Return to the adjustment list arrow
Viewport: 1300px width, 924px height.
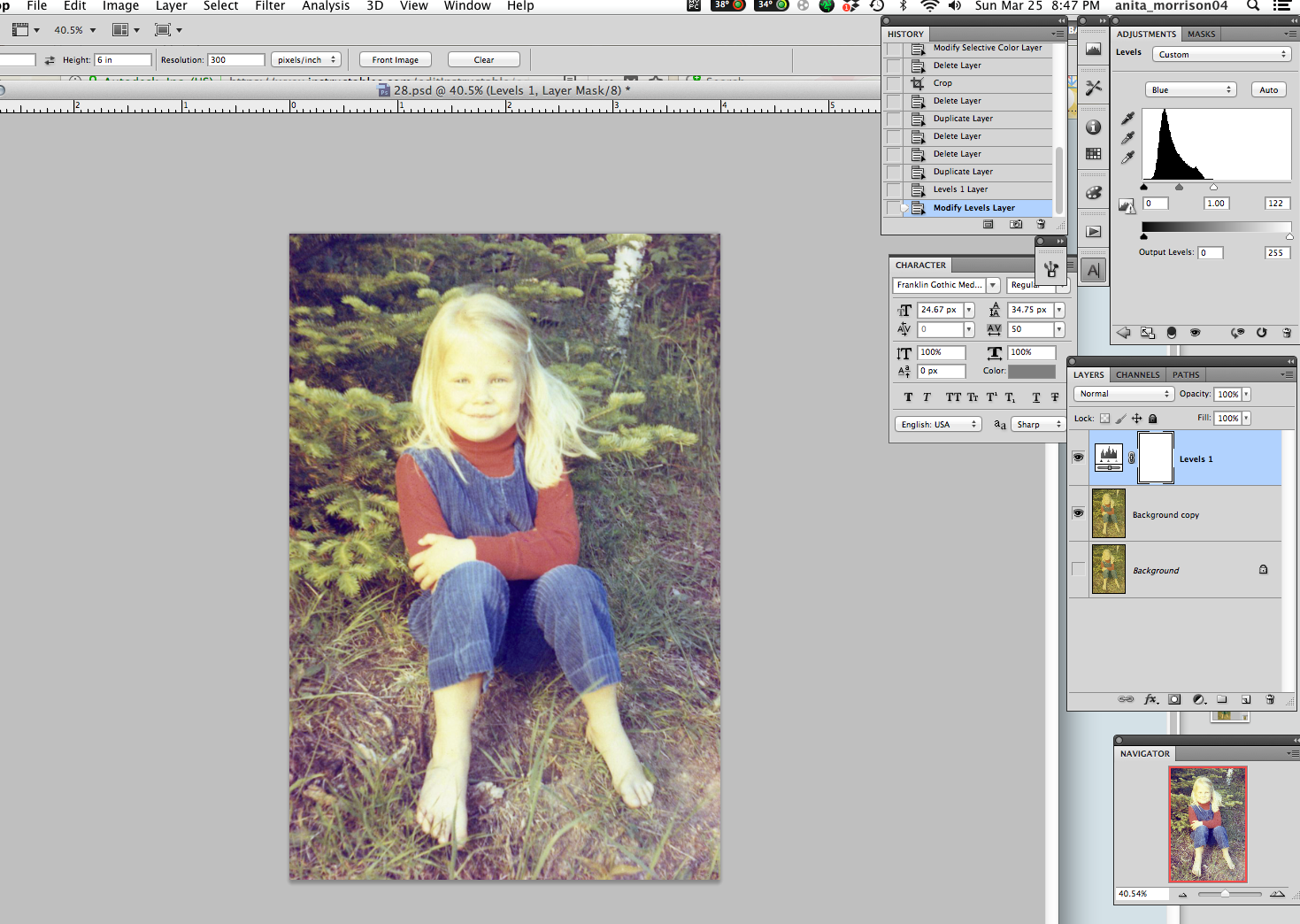coord(1124,333)
